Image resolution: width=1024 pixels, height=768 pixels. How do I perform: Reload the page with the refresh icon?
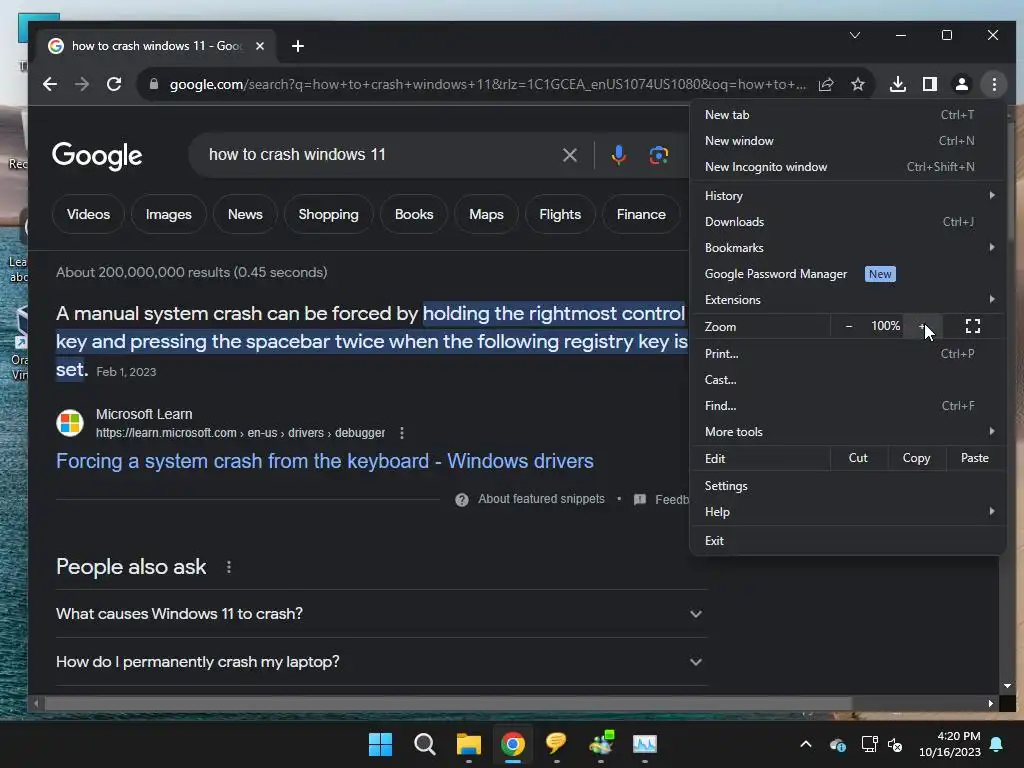pyautogui.click(x=114, y=84)
